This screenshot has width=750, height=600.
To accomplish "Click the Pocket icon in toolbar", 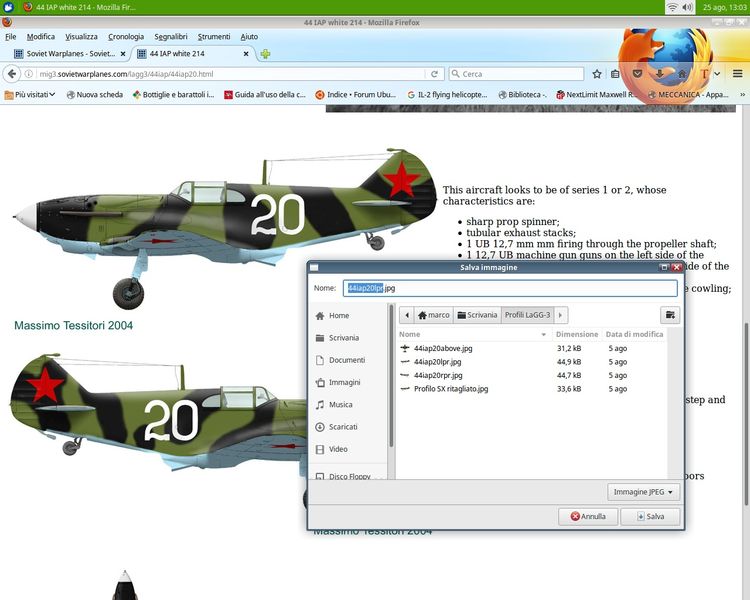I will pyautogui.click(x=637, y=74).
